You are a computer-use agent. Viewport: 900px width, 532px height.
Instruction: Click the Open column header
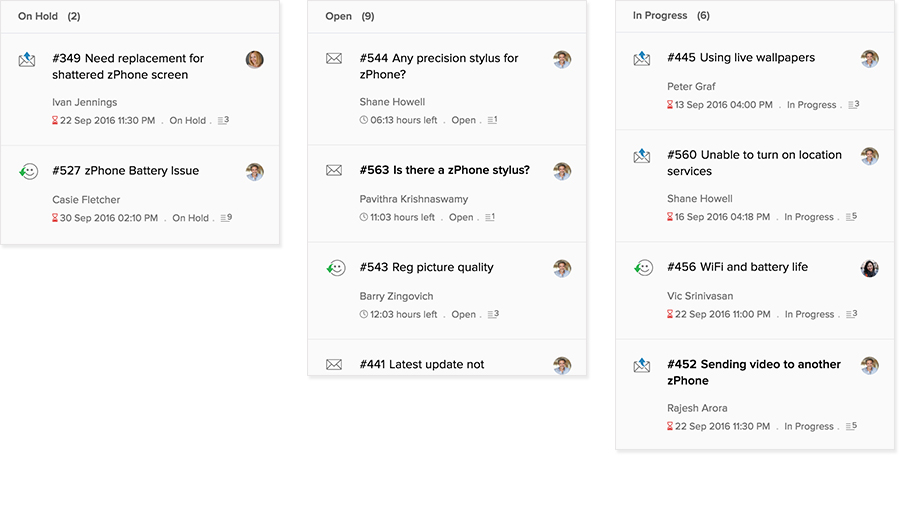[338, 16]
